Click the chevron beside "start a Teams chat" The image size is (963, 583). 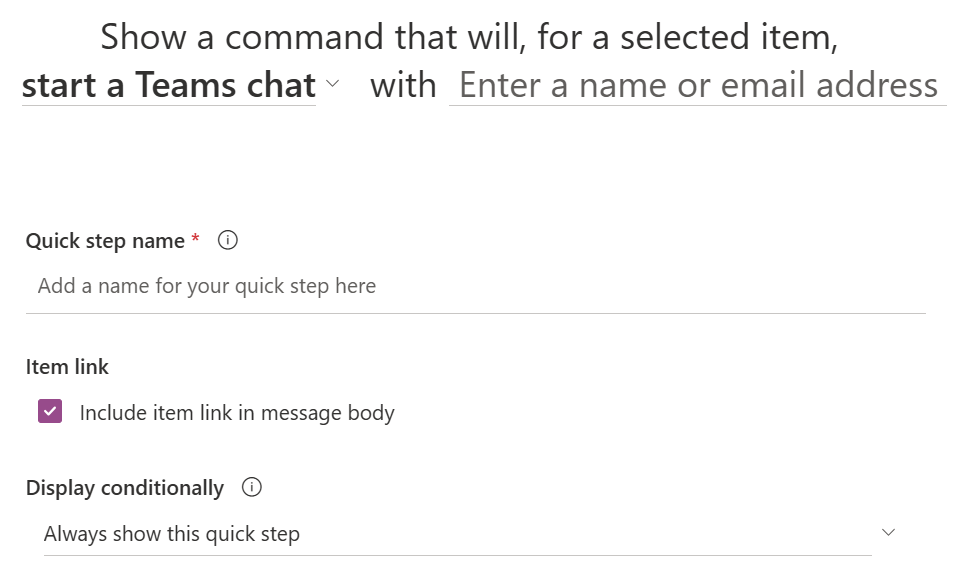pos(333,85)
